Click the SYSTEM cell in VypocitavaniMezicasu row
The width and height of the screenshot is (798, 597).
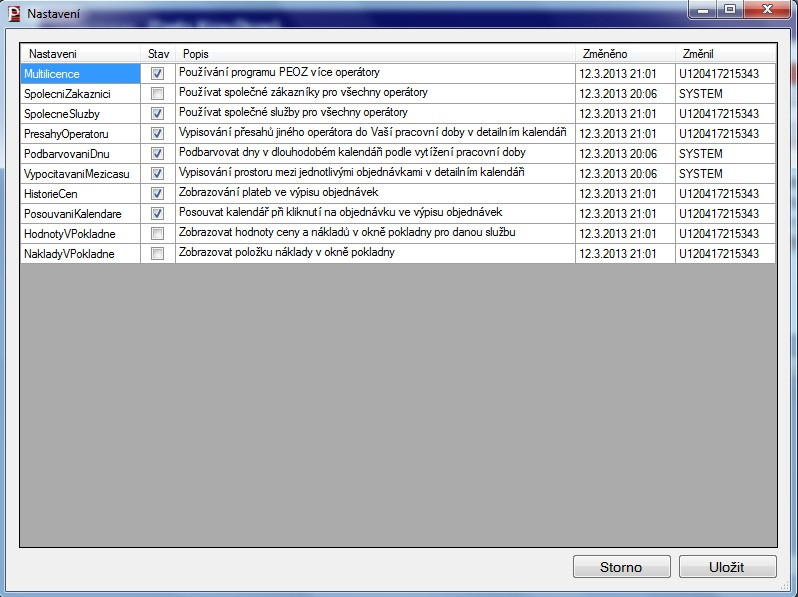point(726,174)
